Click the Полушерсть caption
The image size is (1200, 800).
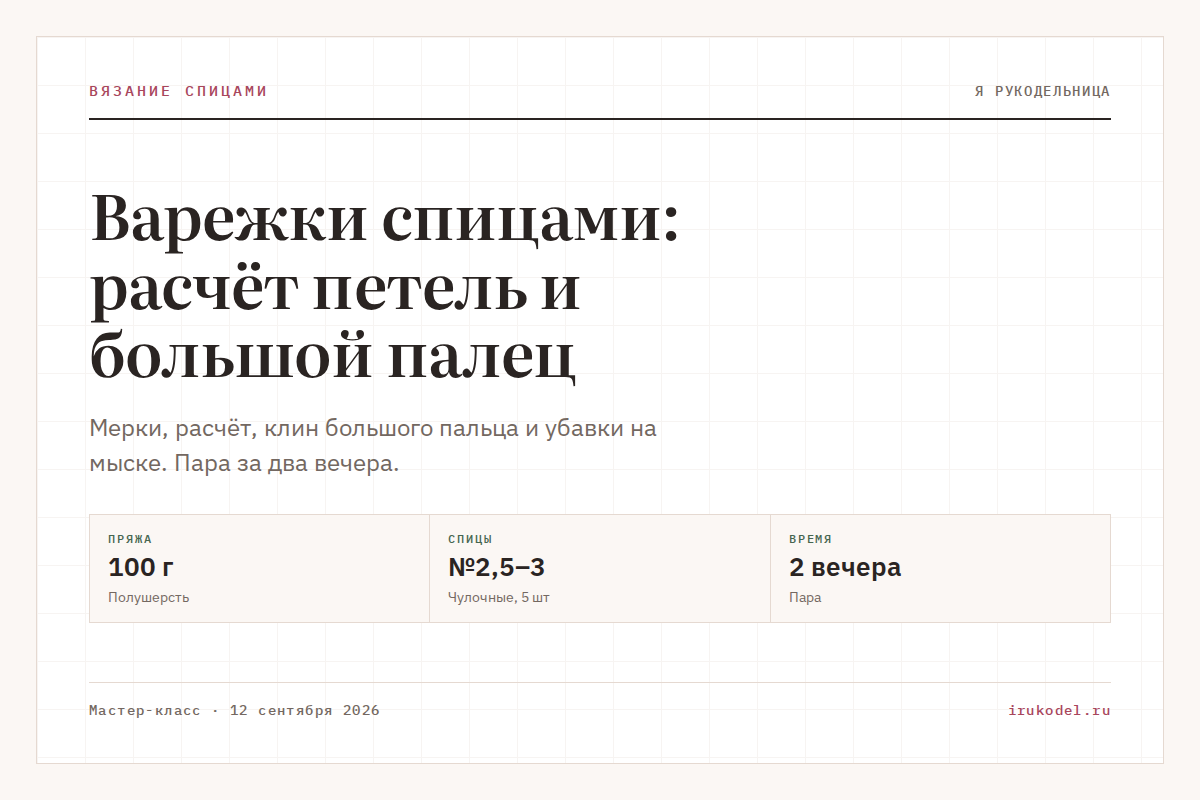pos(148,598)
